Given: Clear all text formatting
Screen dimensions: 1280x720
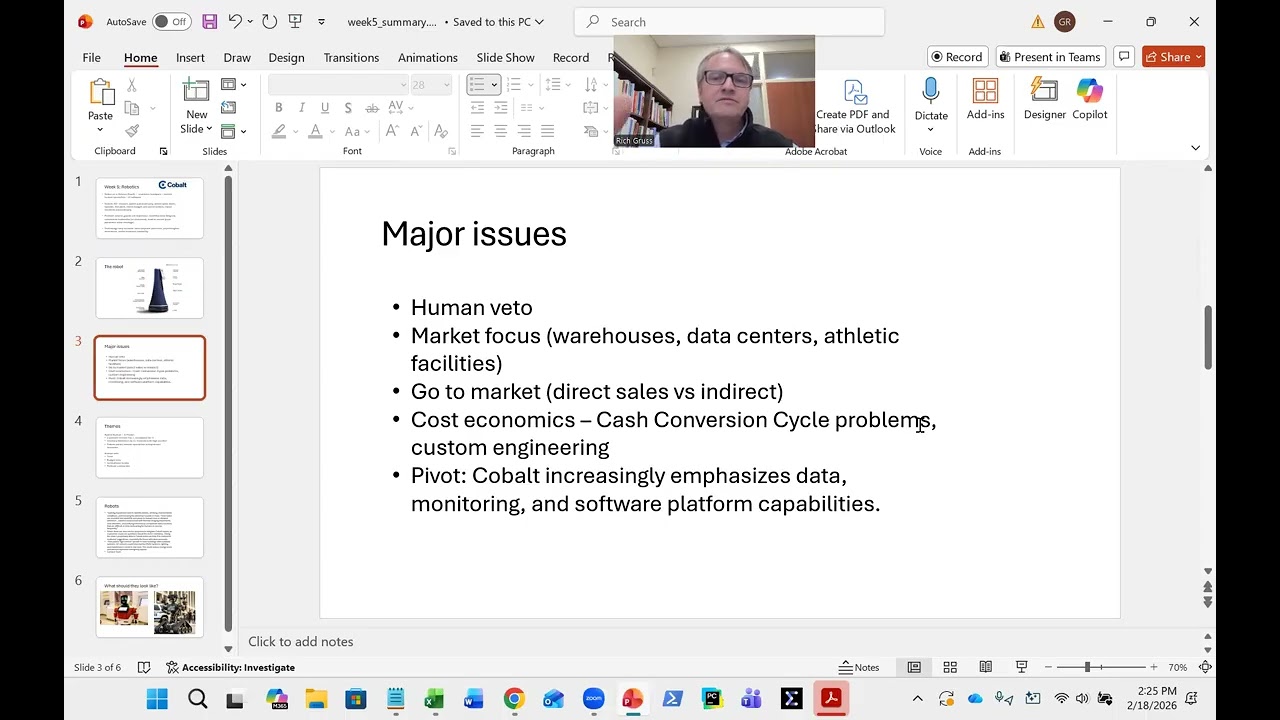Looking at the screenshot, I should (x=441, y=131).
